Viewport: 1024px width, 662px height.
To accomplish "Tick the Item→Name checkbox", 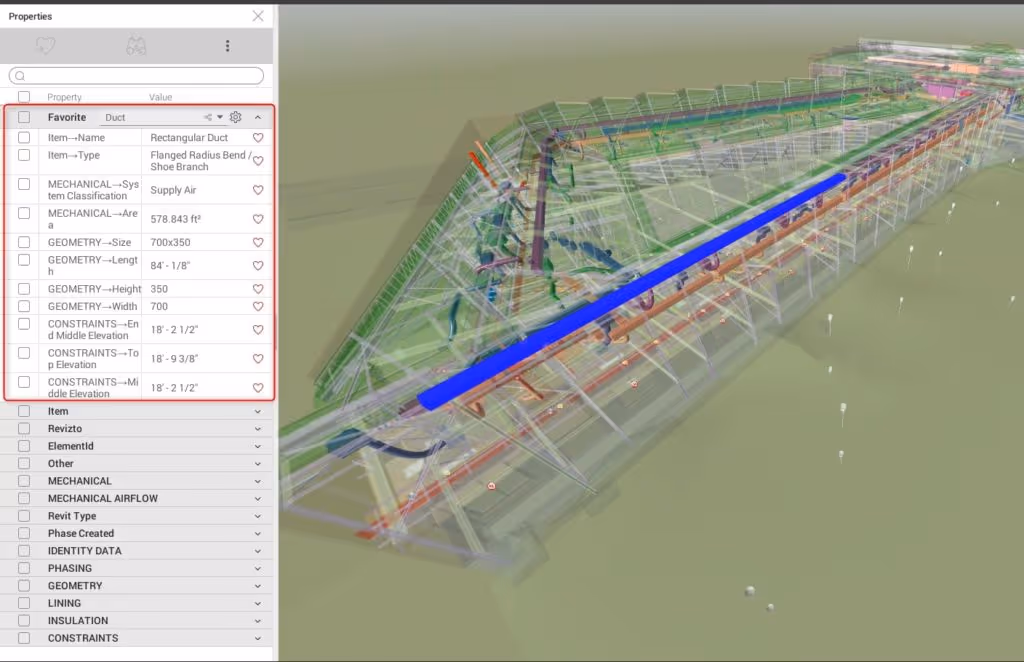I will (x=24, y=138).
